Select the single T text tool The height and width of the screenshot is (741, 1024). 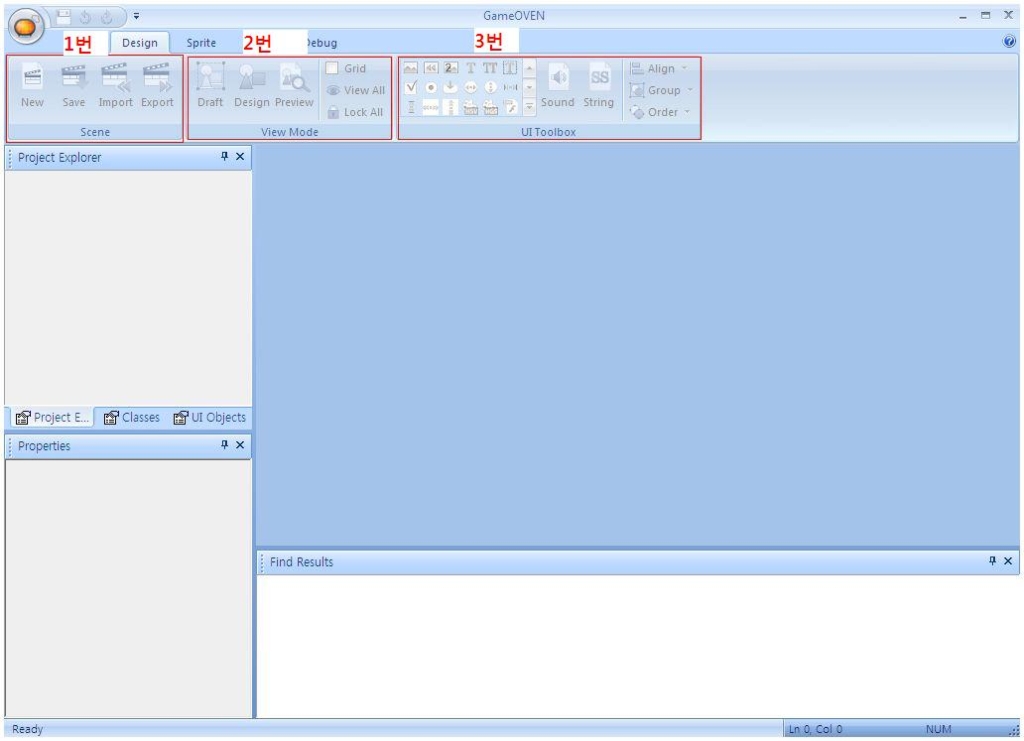coord(471,68)
